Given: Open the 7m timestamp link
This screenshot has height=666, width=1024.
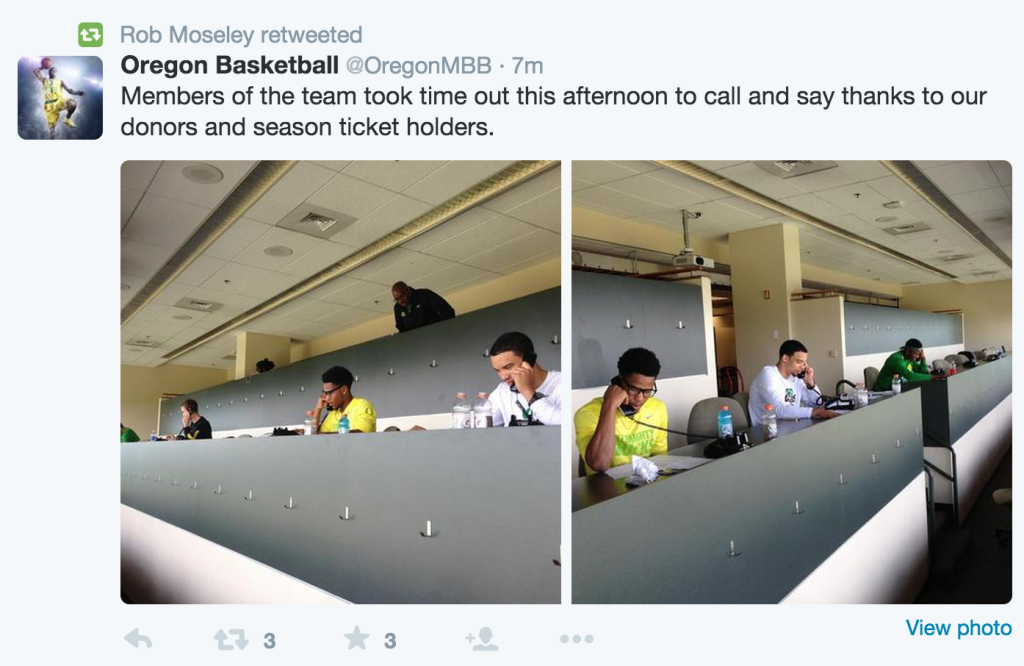Looking at the screenshot, I should [x=527, y=66].
